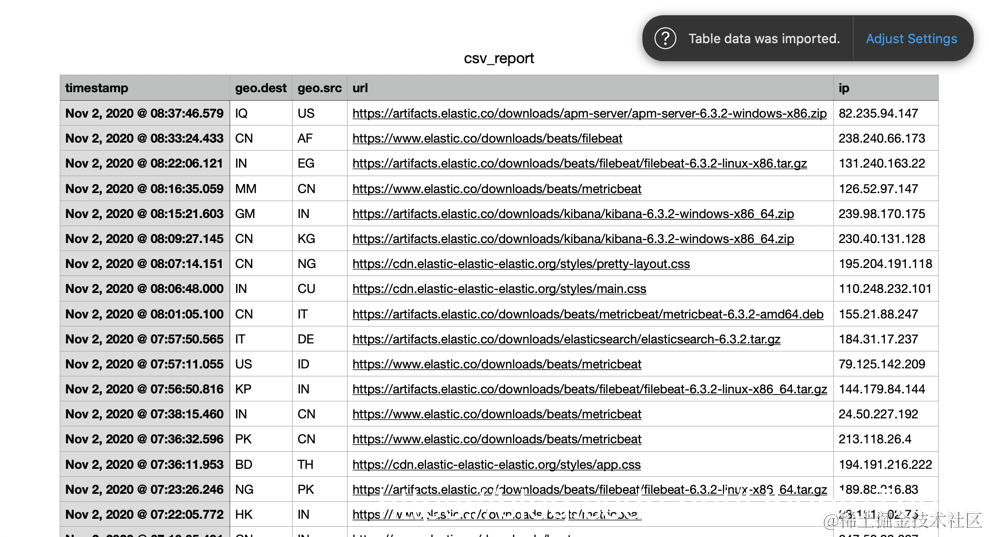
Task: Select the timestamp cell Nov 2, 2020 @ 08:22:06.121
Action: click(144, 163)
